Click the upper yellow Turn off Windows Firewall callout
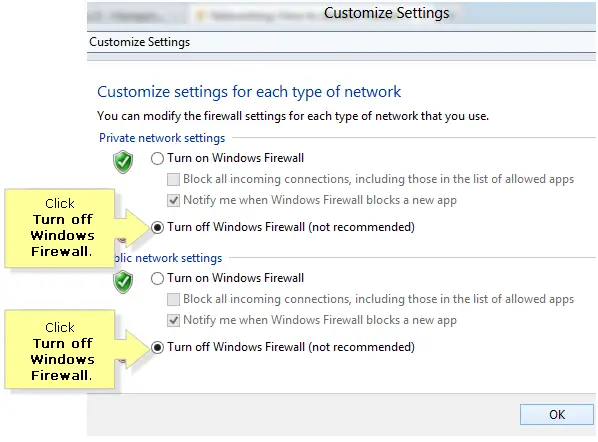 point(60,228)
